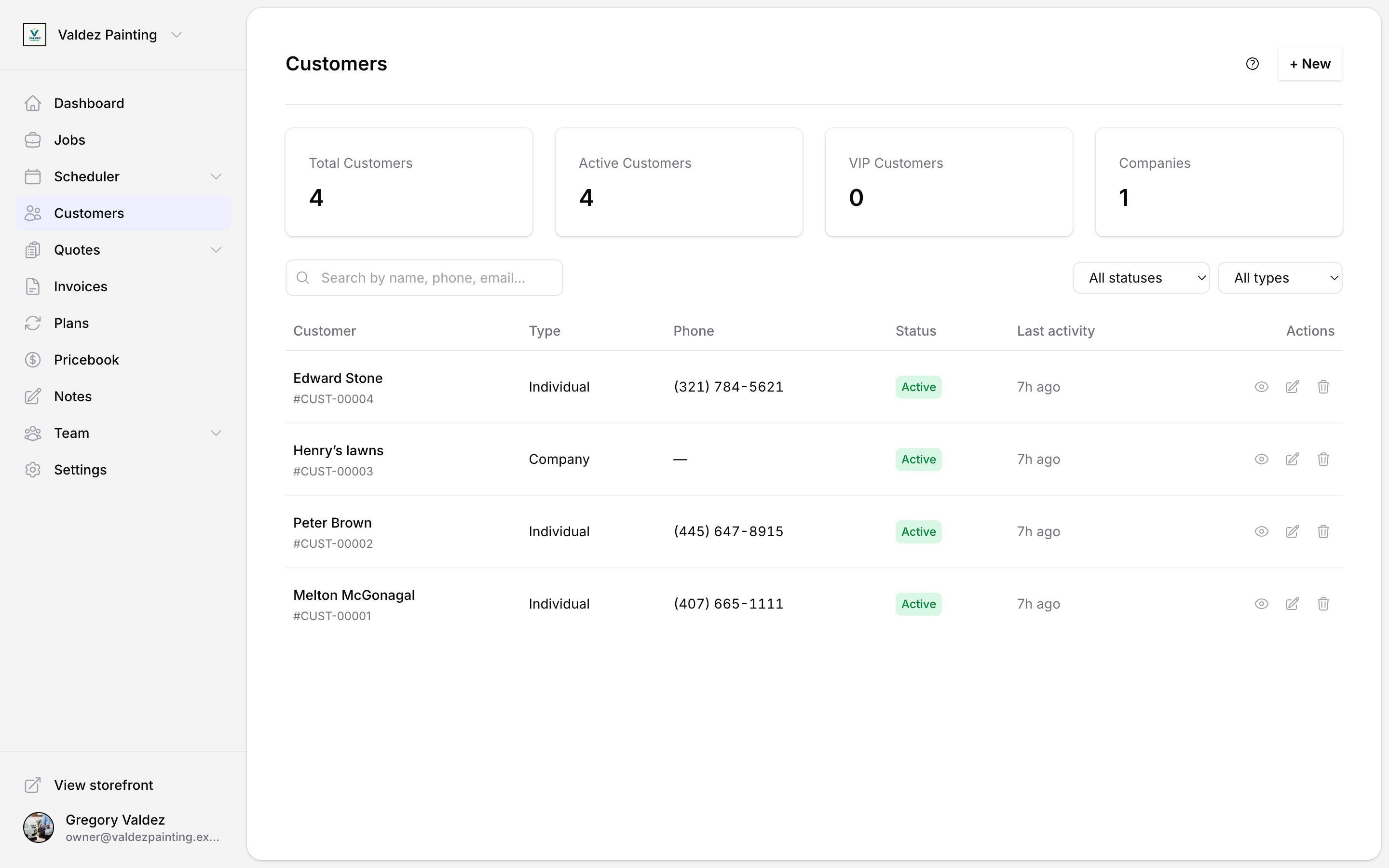Click the Valdez Painting logo icon

[x=34, y=34]
